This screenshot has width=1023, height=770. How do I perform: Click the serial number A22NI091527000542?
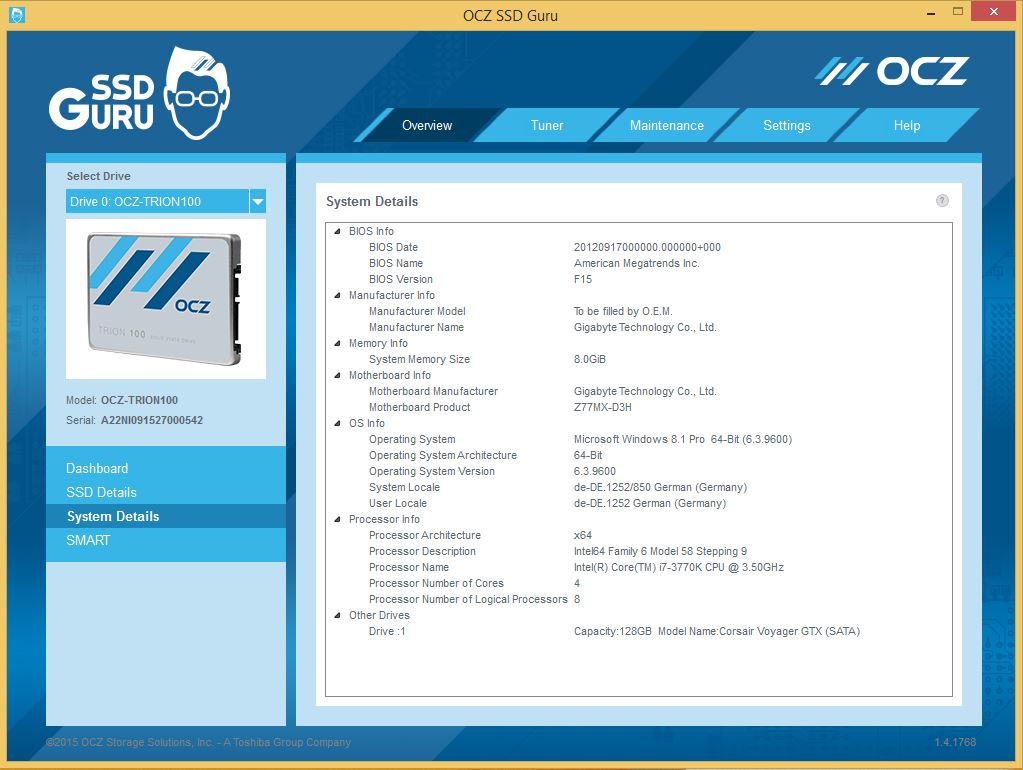coord(151,420)
